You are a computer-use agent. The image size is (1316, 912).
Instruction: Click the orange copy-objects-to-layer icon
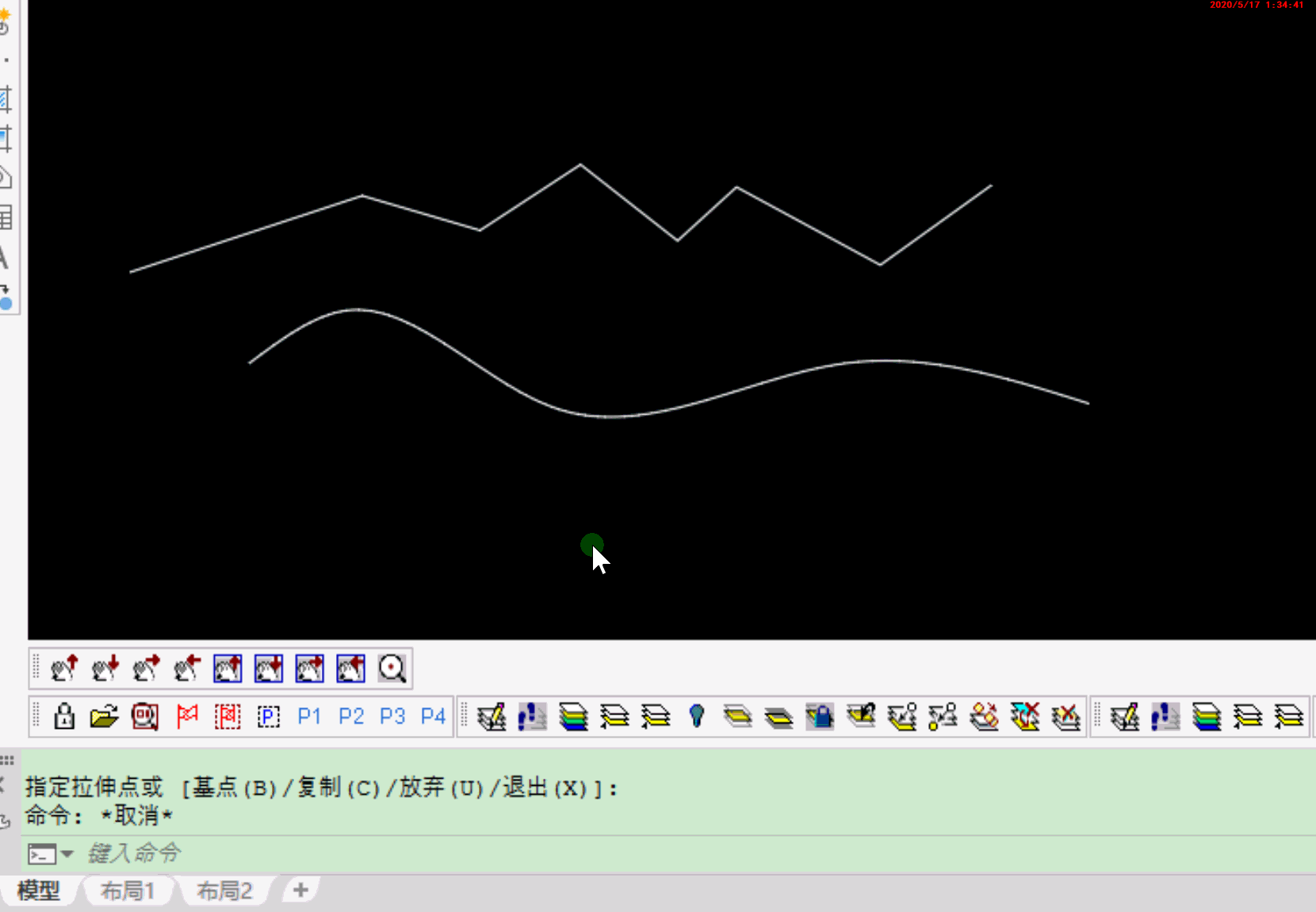click(x=984, y=716)
